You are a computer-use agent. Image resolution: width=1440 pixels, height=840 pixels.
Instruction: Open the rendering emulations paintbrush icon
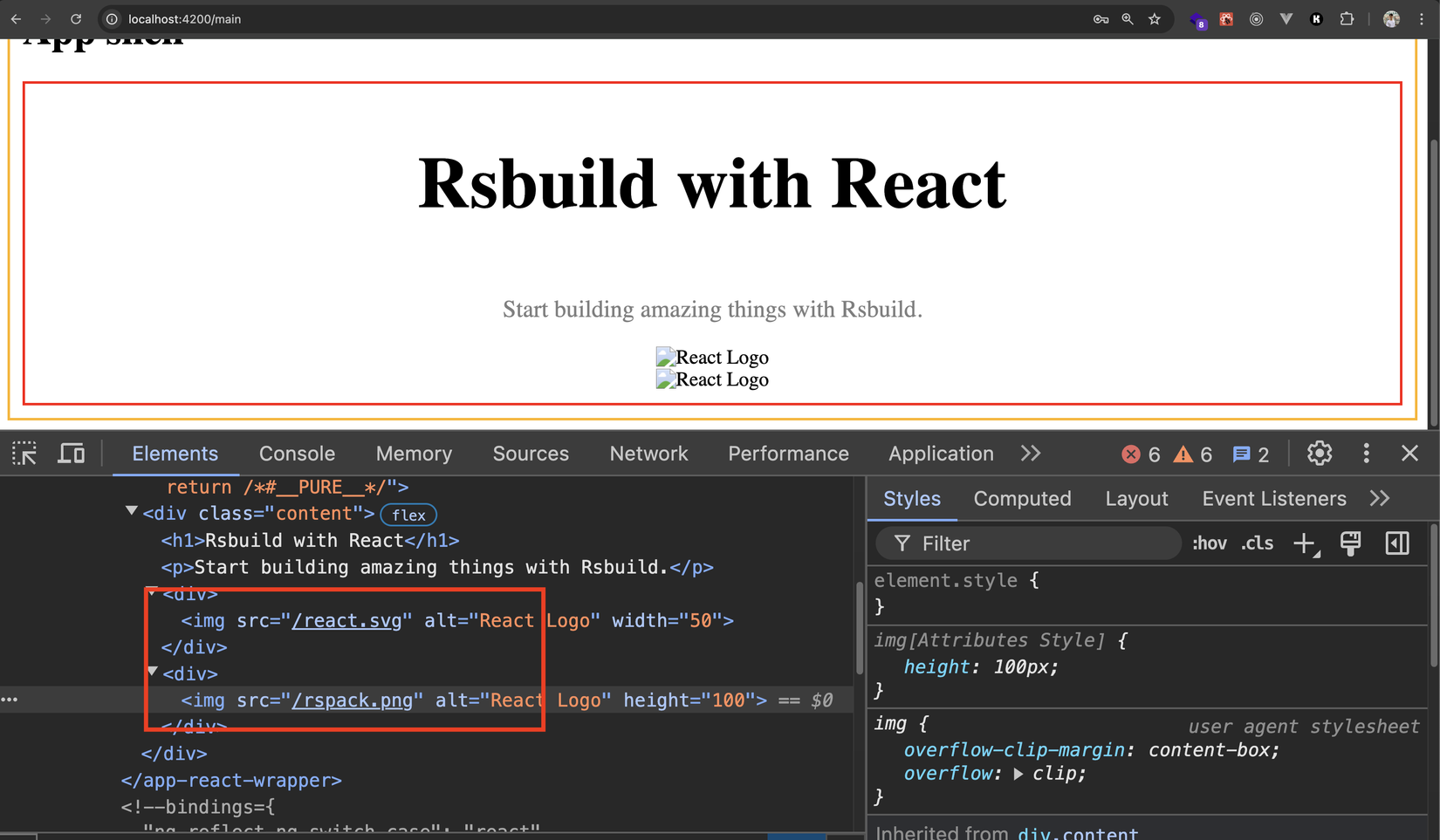tap(1351, 543)
